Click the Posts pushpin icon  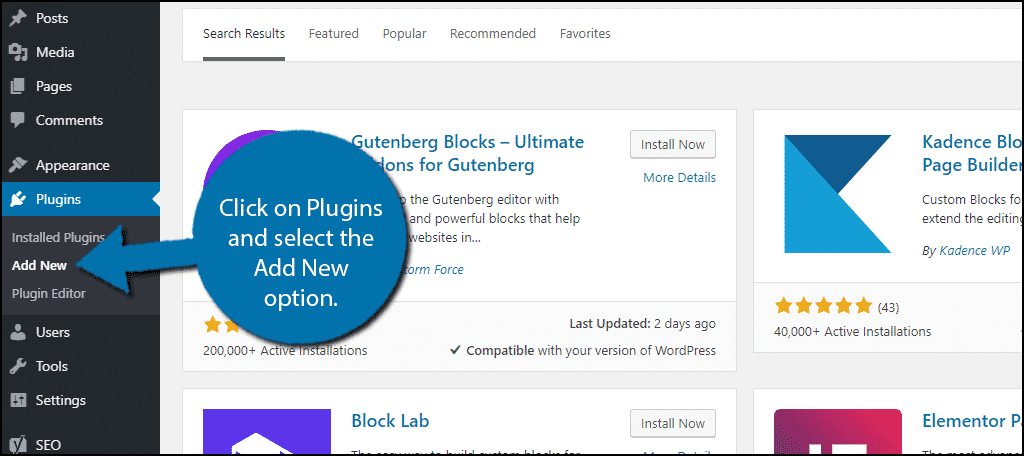pyautogui.click(x=18, y=18)
